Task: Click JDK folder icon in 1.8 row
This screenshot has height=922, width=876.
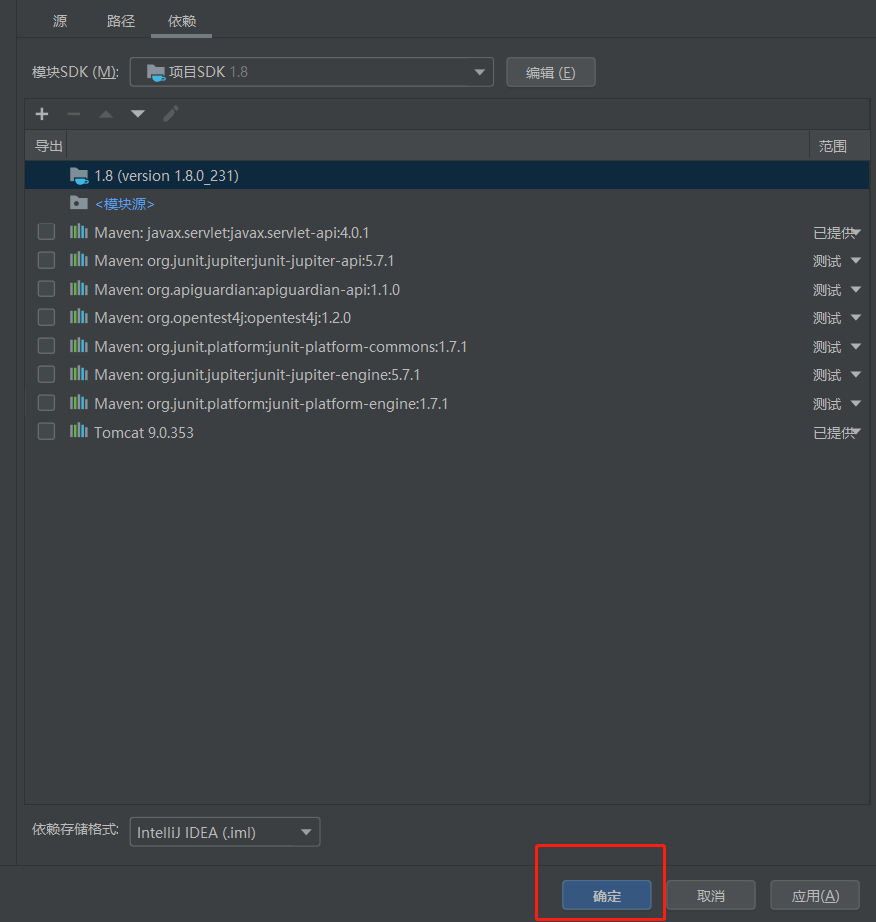Action: 79,175
